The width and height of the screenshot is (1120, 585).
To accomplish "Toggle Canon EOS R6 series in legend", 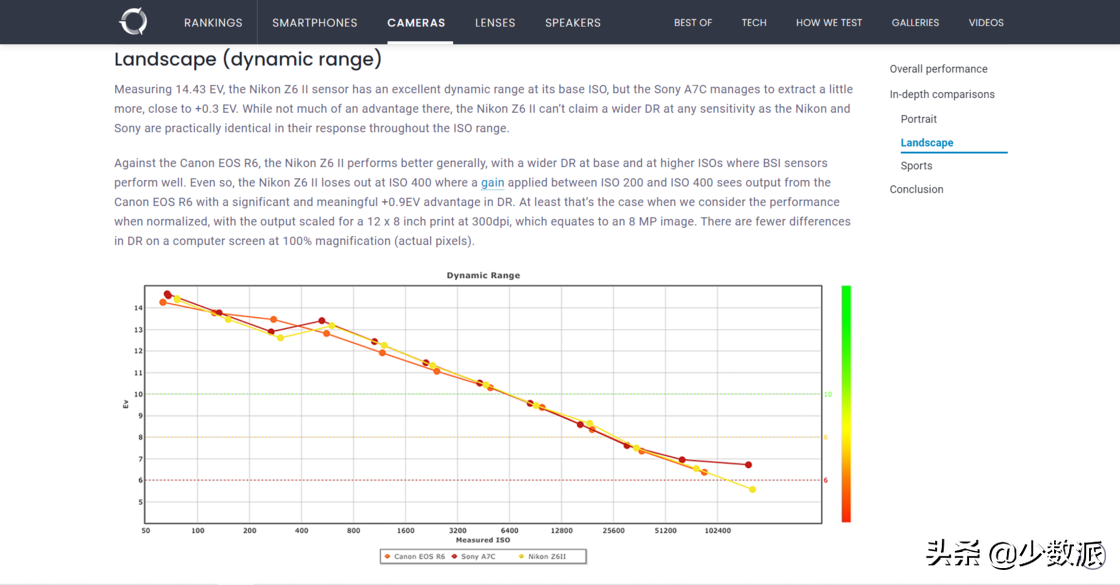I will (414, 556).
